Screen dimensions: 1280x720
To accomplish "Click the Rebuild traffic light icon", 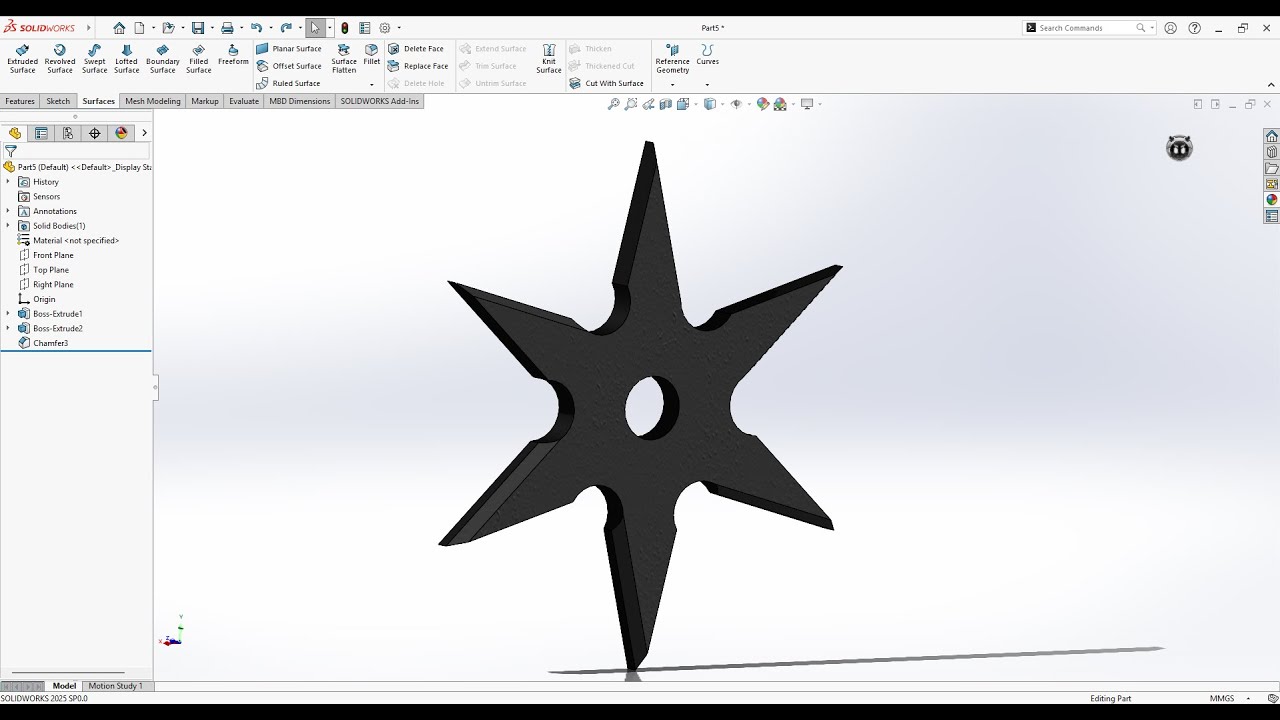I will tap(345, 28).
